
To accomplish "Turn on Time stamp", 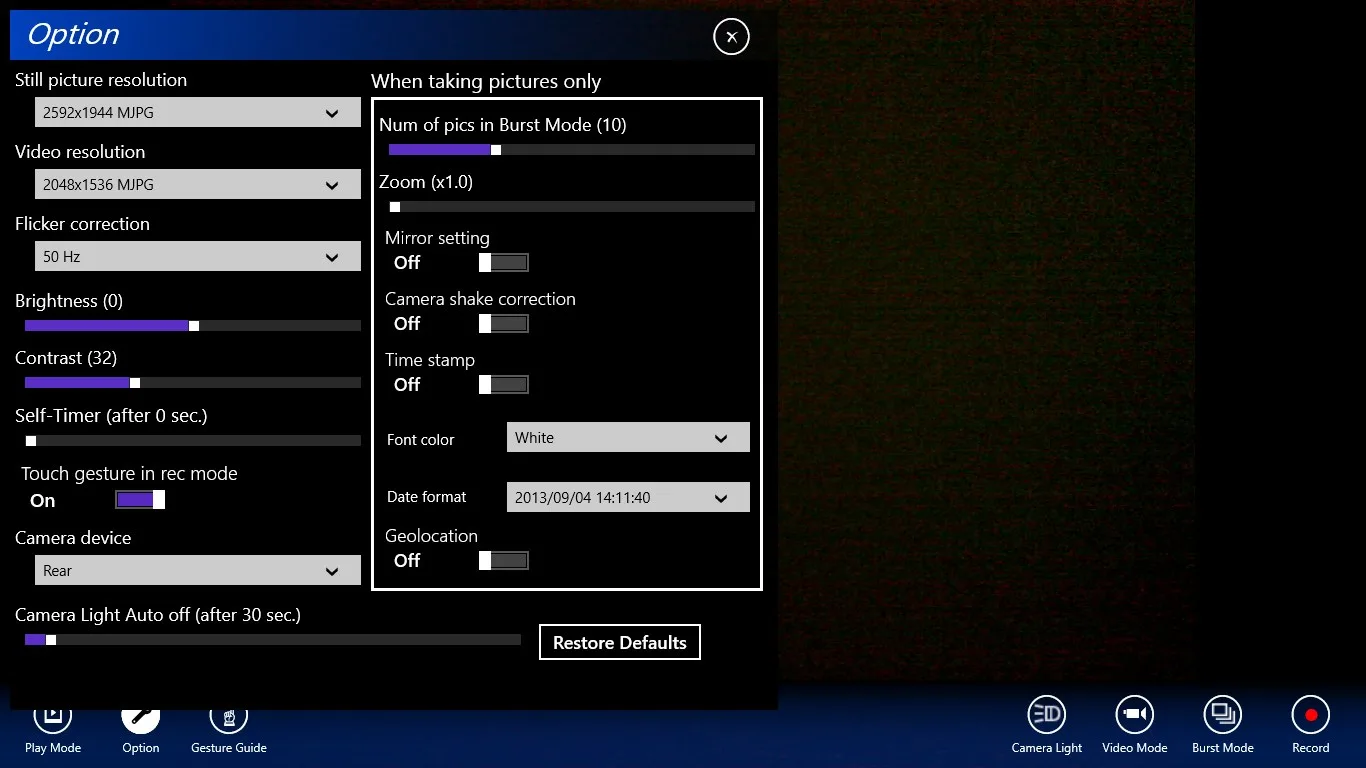I will [x=504, y=385].
